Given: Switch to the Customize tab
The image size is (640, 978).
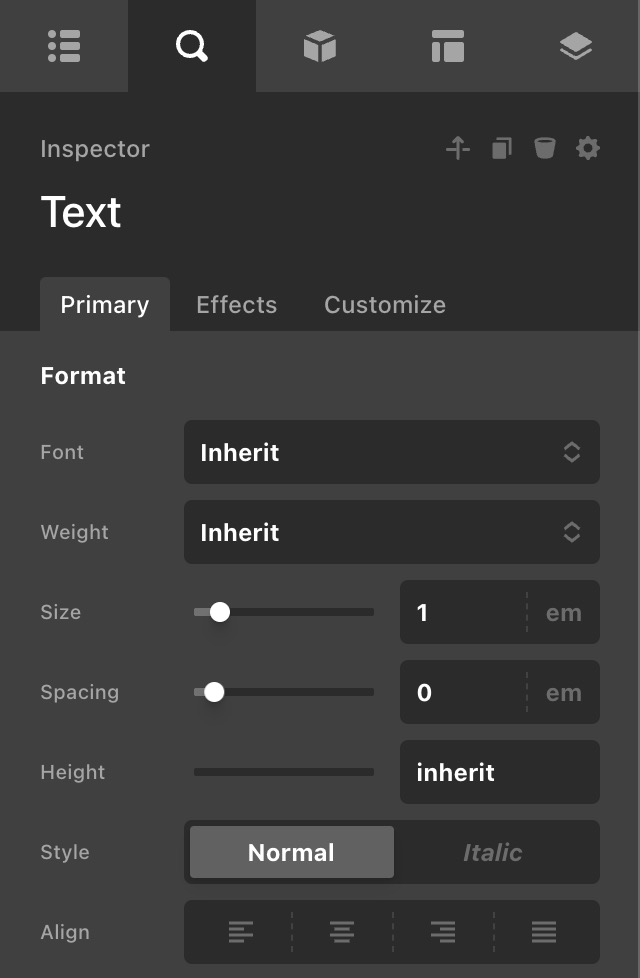Looking at the screenshot, I should [385, 305].
